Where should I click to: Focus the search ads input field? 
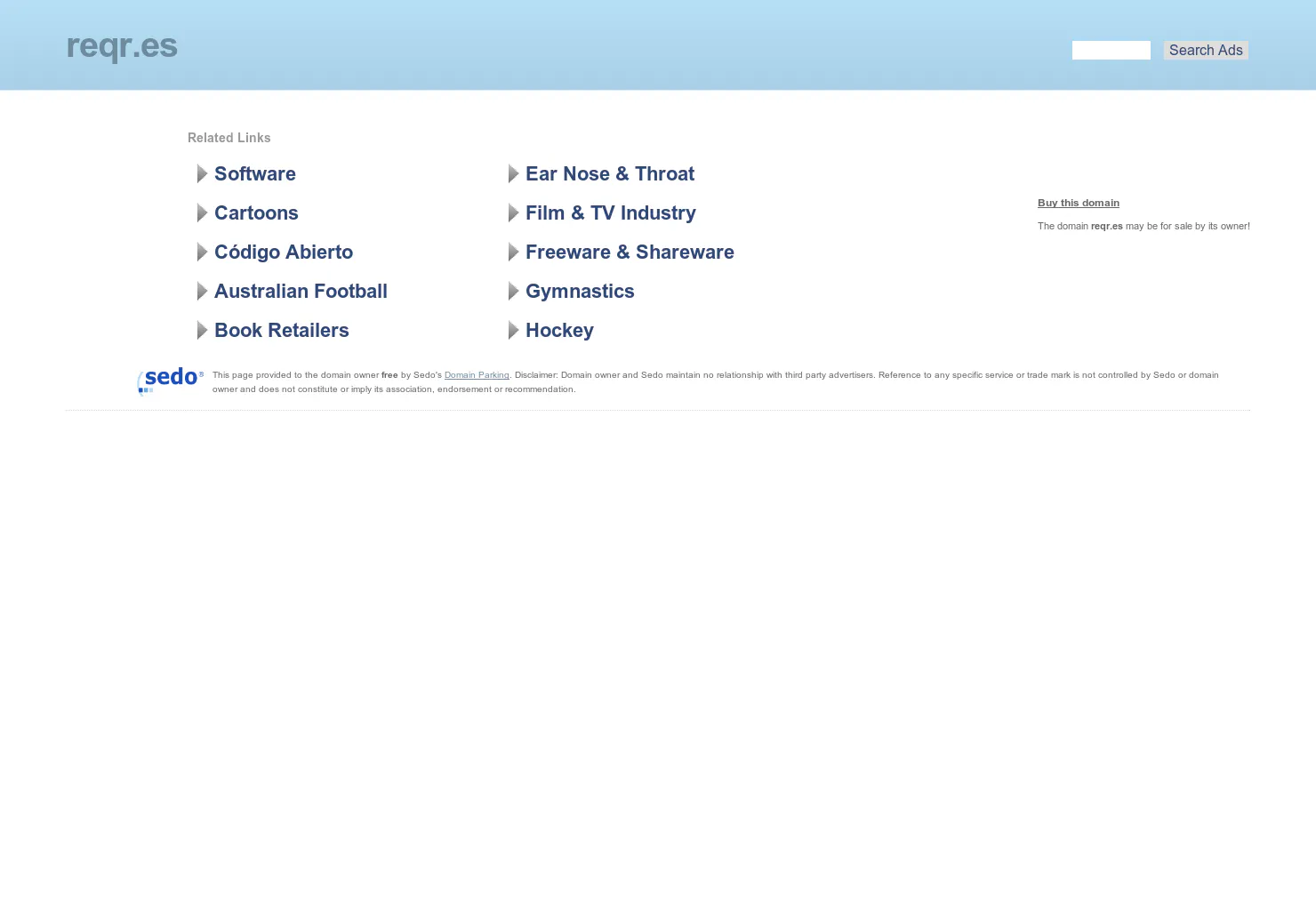(1111, 51)
